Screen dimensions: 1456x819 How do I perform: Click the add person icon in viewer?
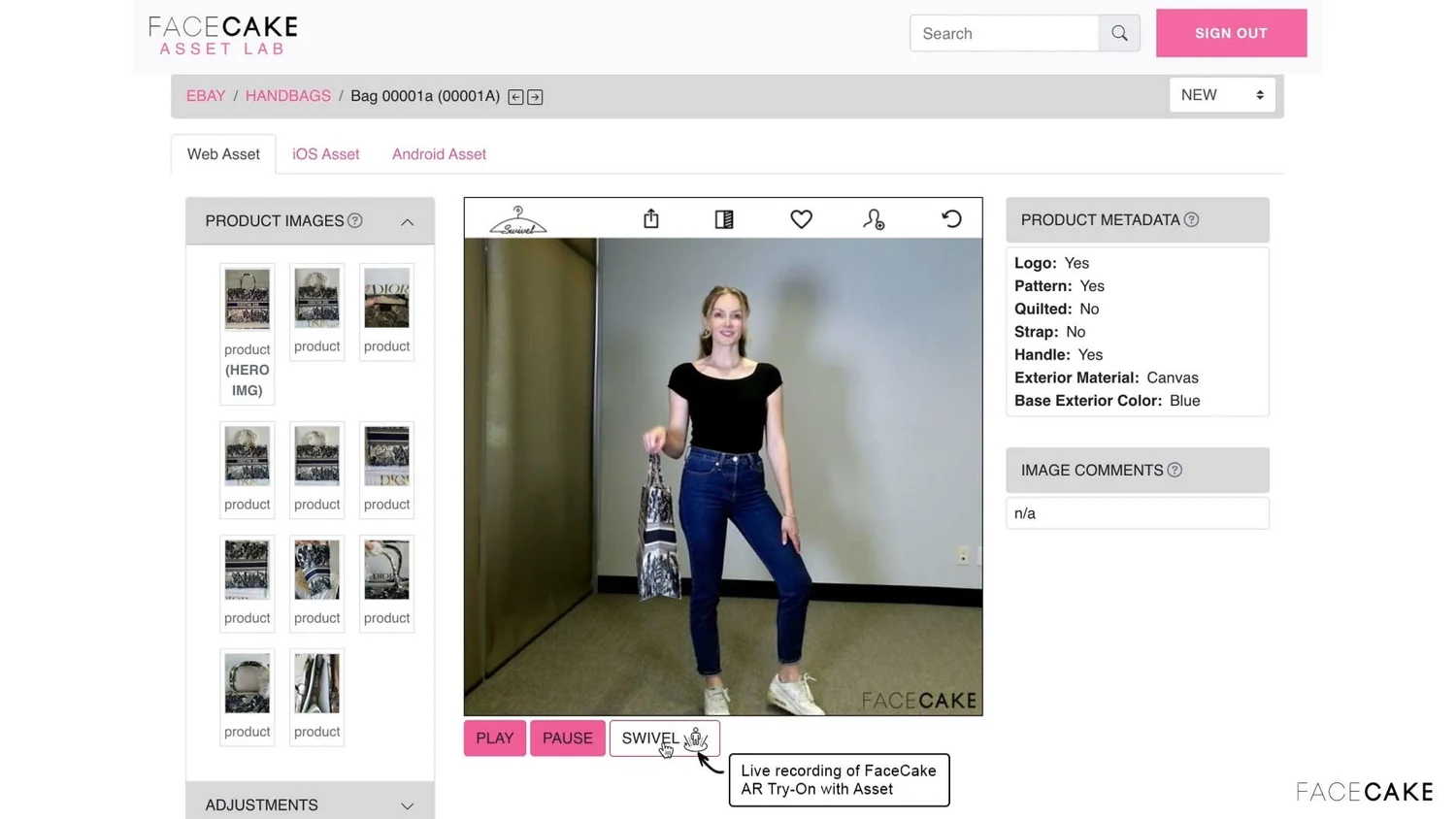874,220
